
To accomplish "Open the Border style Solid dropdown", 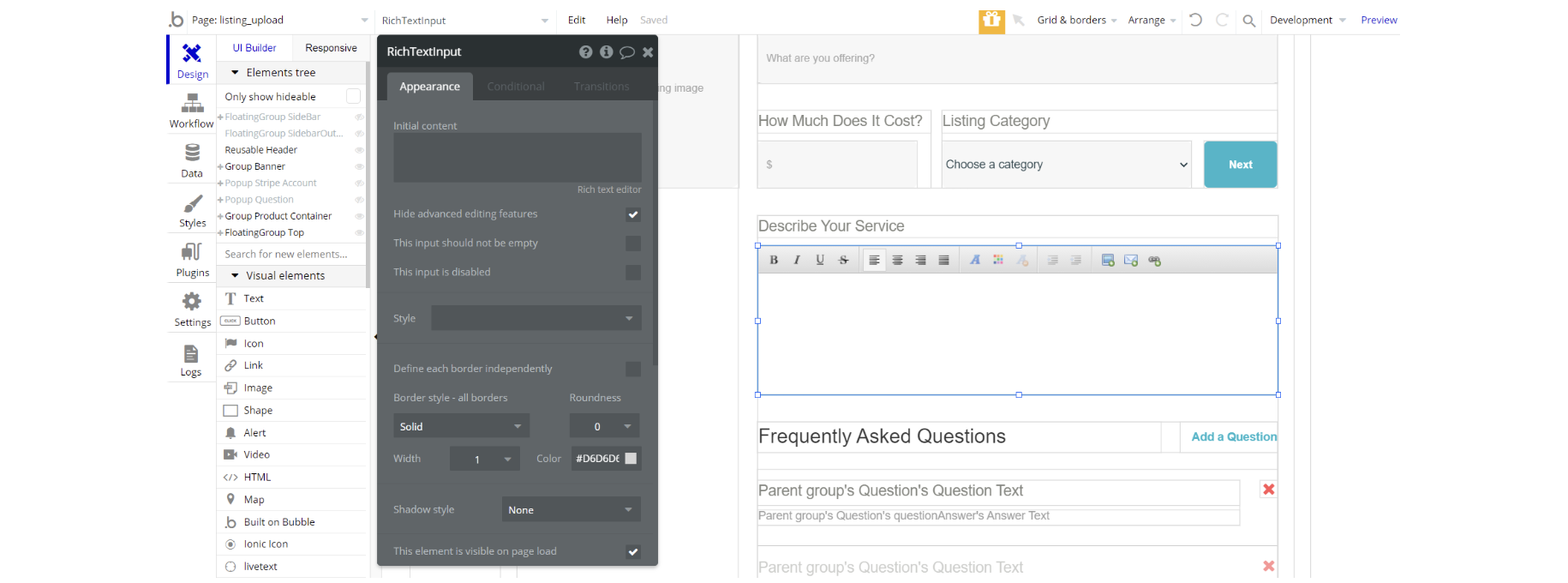I will point(461,426).
